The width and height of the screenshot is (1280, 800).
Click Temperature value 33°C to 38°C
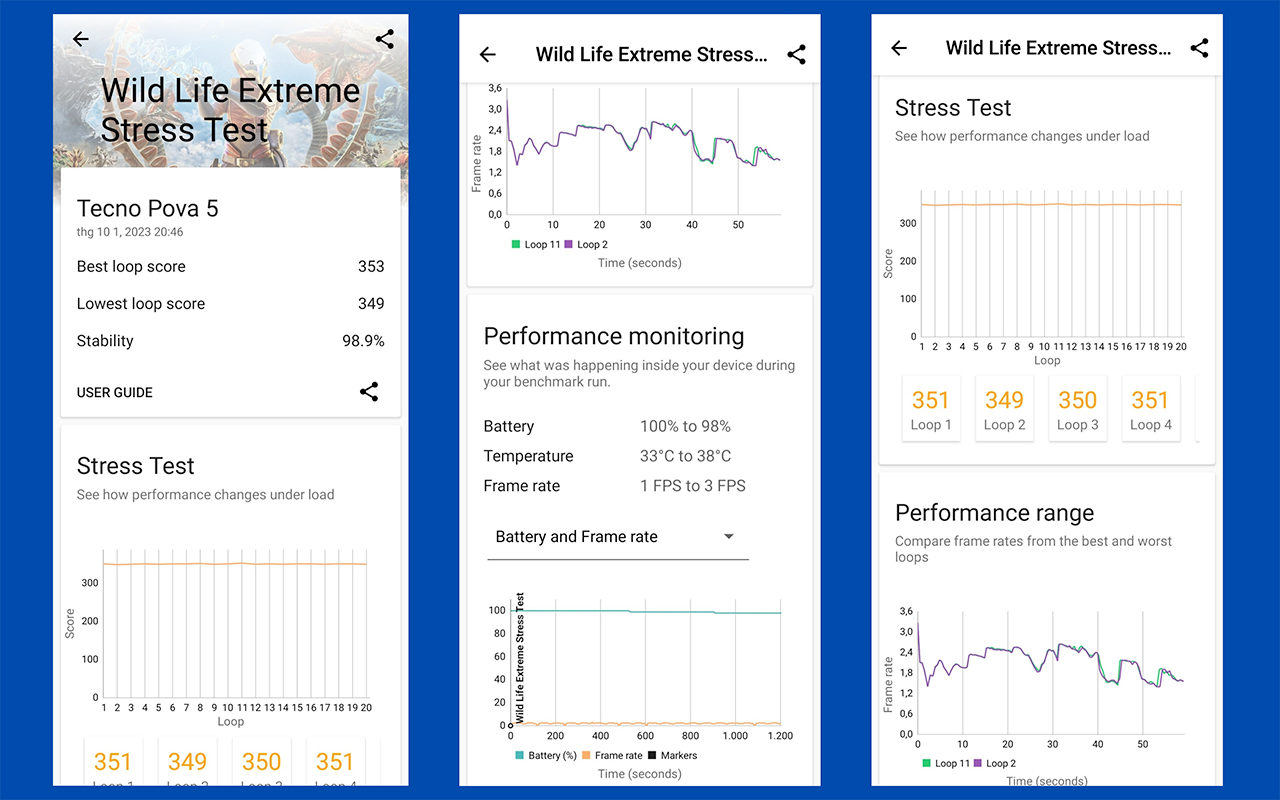(x=685, y=456)
